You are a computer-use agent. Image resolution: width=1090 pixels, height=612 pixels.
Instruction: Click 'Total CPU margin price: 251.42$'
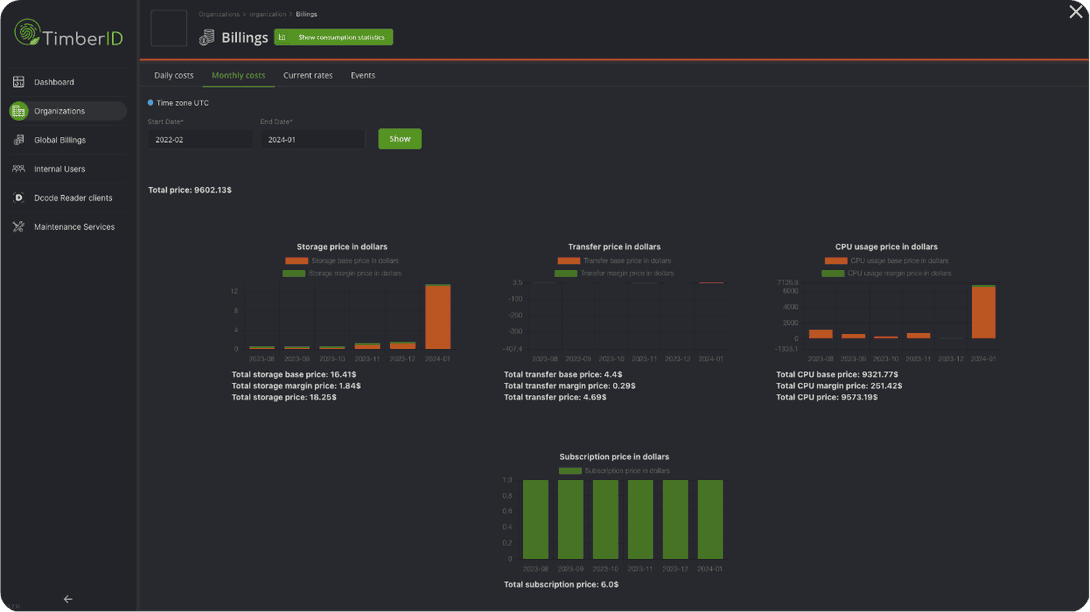839,386
